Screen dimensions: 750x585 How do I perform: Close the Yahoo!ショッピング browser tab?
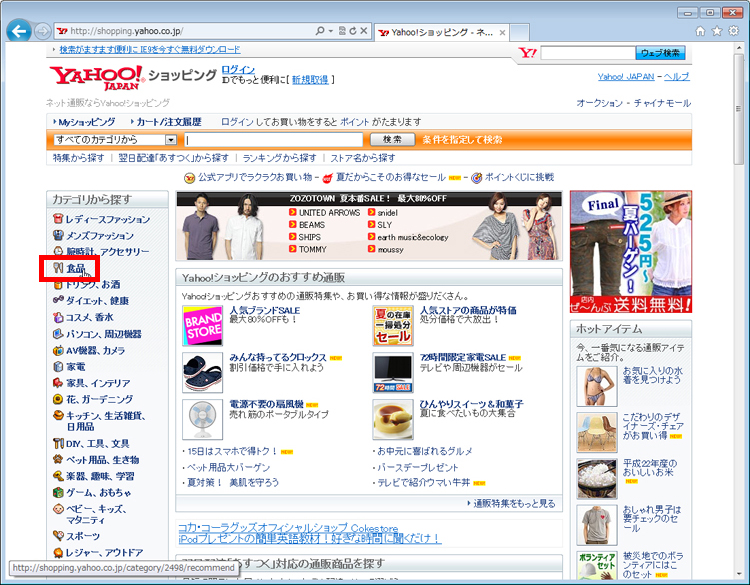[x=502, y=33]
